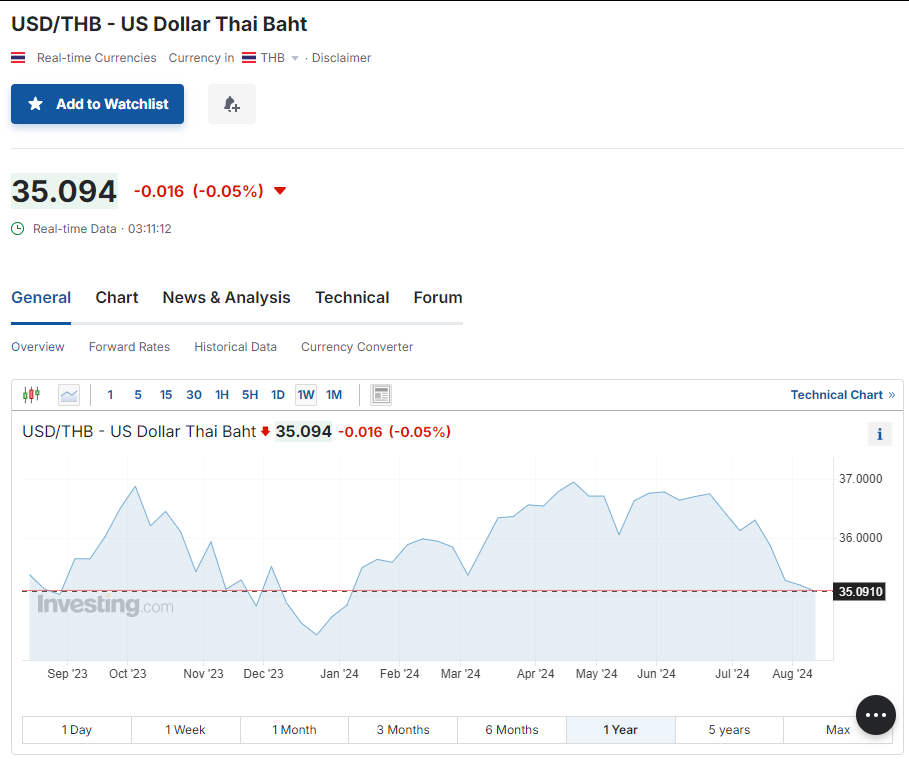The width and height of the screenshot is (909, 762).
Task: Toggle the 1W chart interval
Action: coord(306,395)
